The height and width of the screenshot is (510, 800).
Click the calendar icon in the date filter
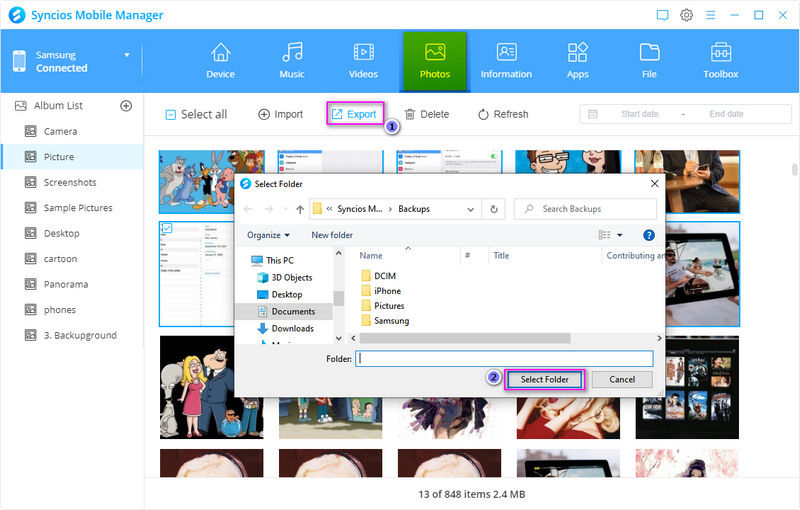(592, 114)
